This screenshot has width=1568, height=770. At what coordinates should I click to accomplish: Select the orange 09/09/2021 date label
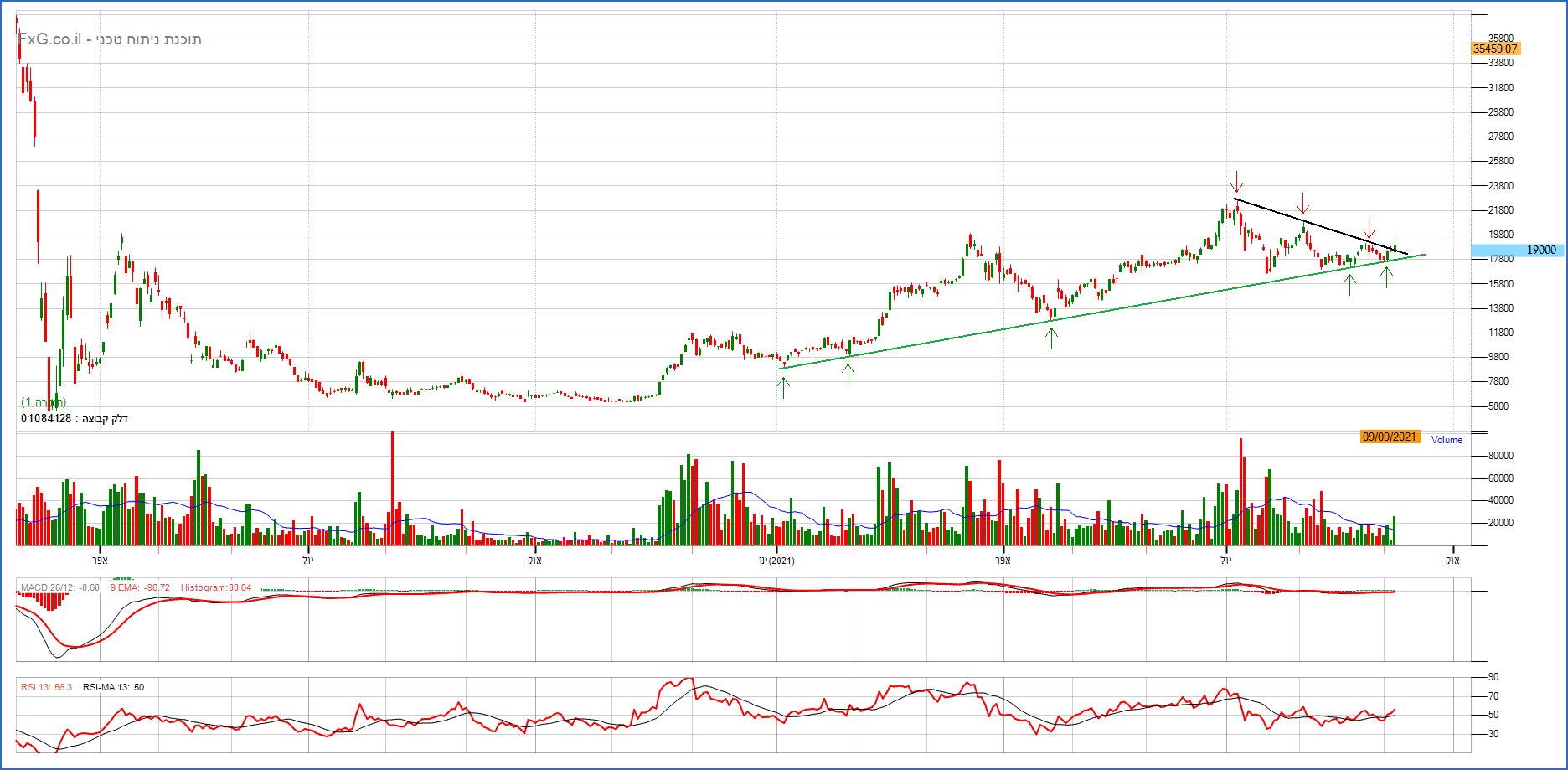tap(1390, 437)
